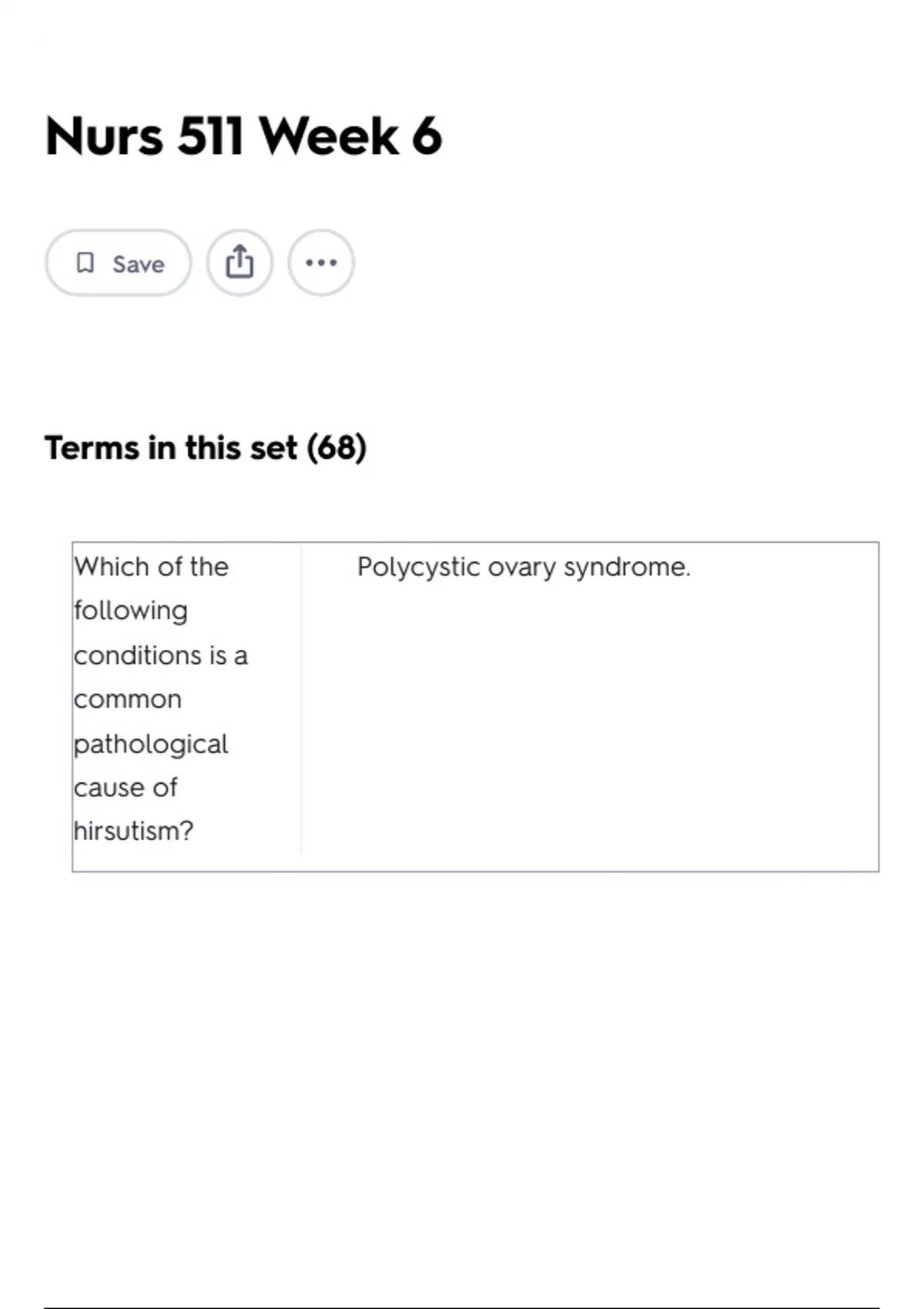This screenshot has width=924, height=1309.
Task: Open the share icon button
Action: 239,263
